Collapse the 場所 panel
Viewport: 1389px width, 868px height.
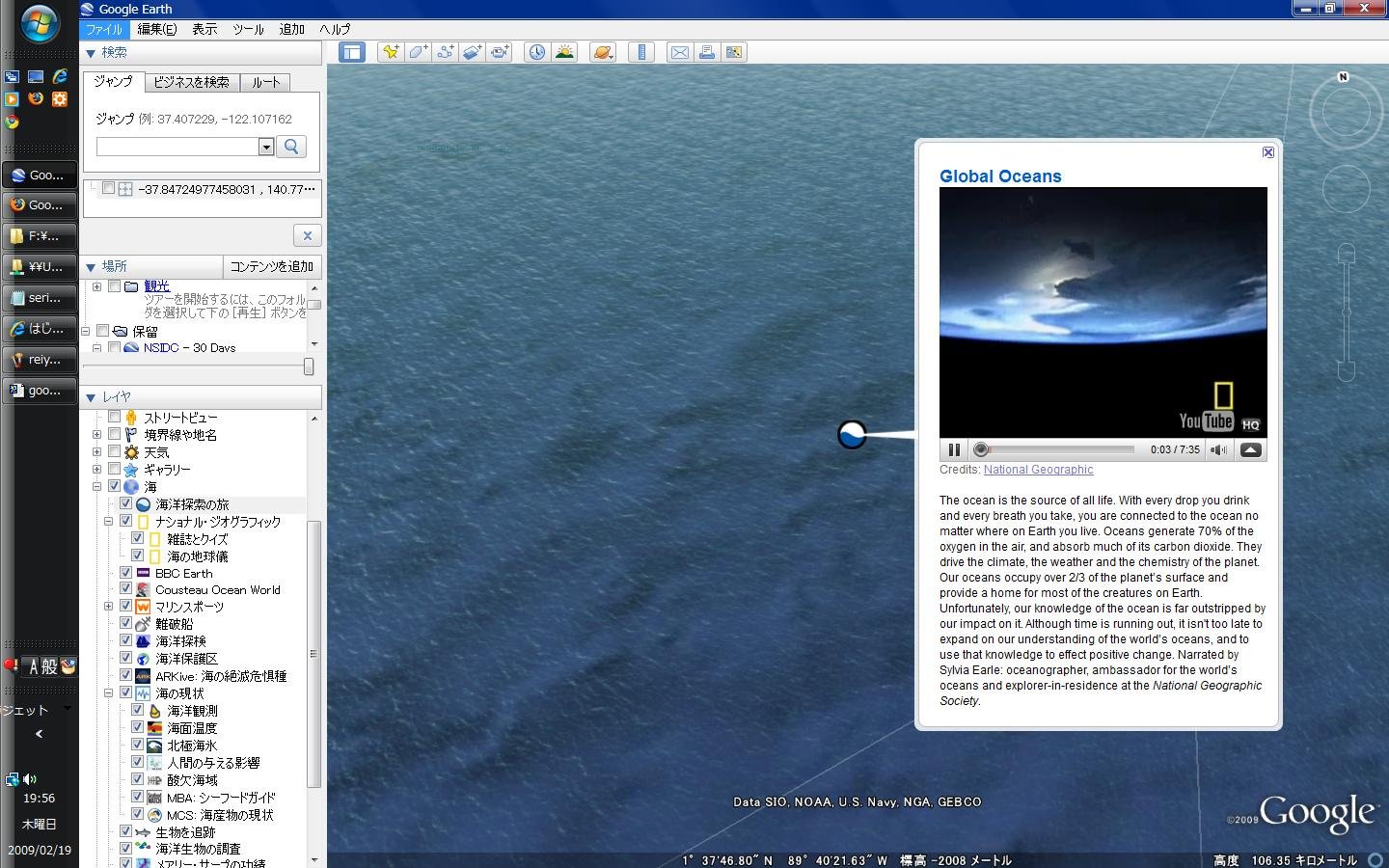pos(91,267)
